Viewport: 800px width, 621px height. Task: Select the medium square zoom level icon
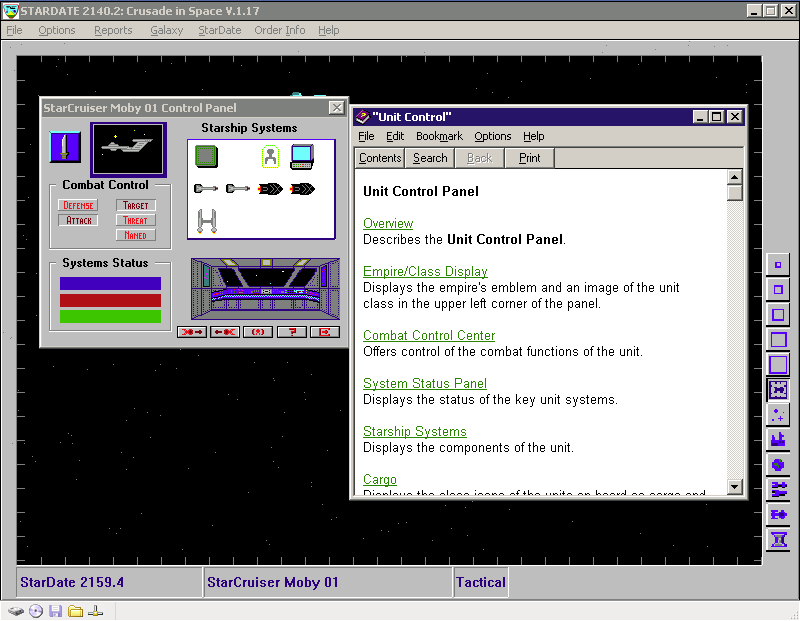click(778, 315)
